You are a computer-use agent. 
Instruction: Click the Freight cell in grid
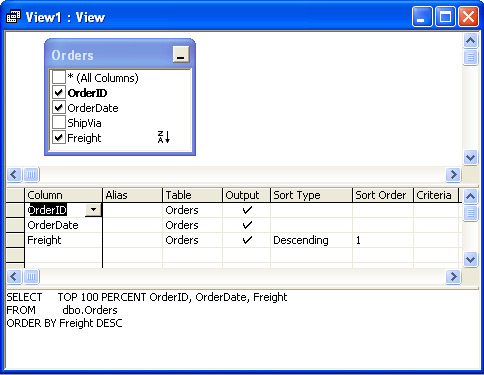(x=63, y=240)
